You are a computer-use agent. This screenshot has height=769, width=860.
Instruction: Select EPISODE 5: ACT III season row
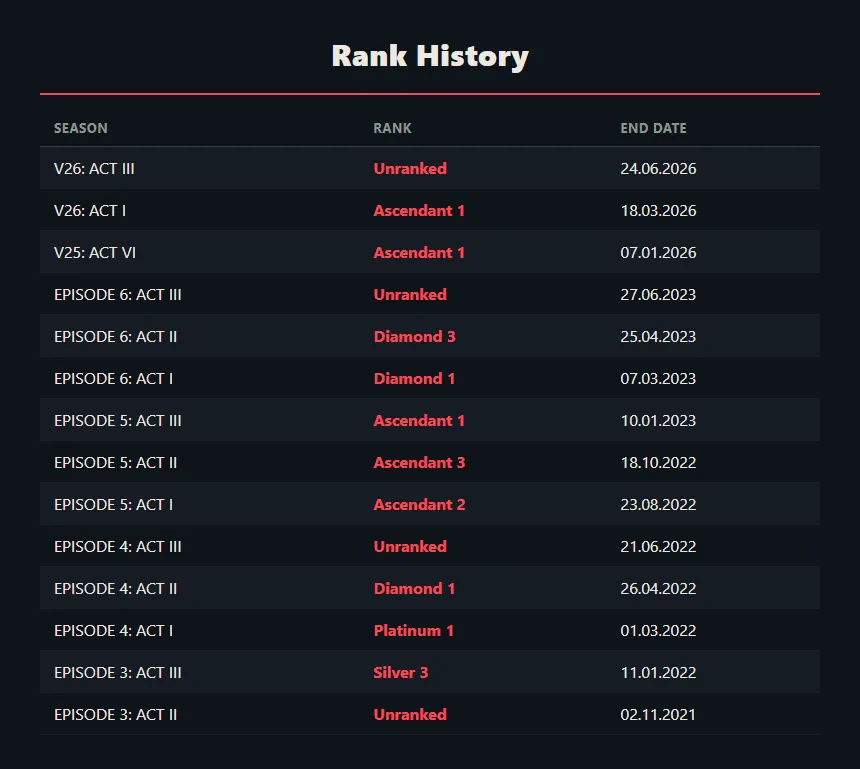pyautogui.click(x=430, y=421)
